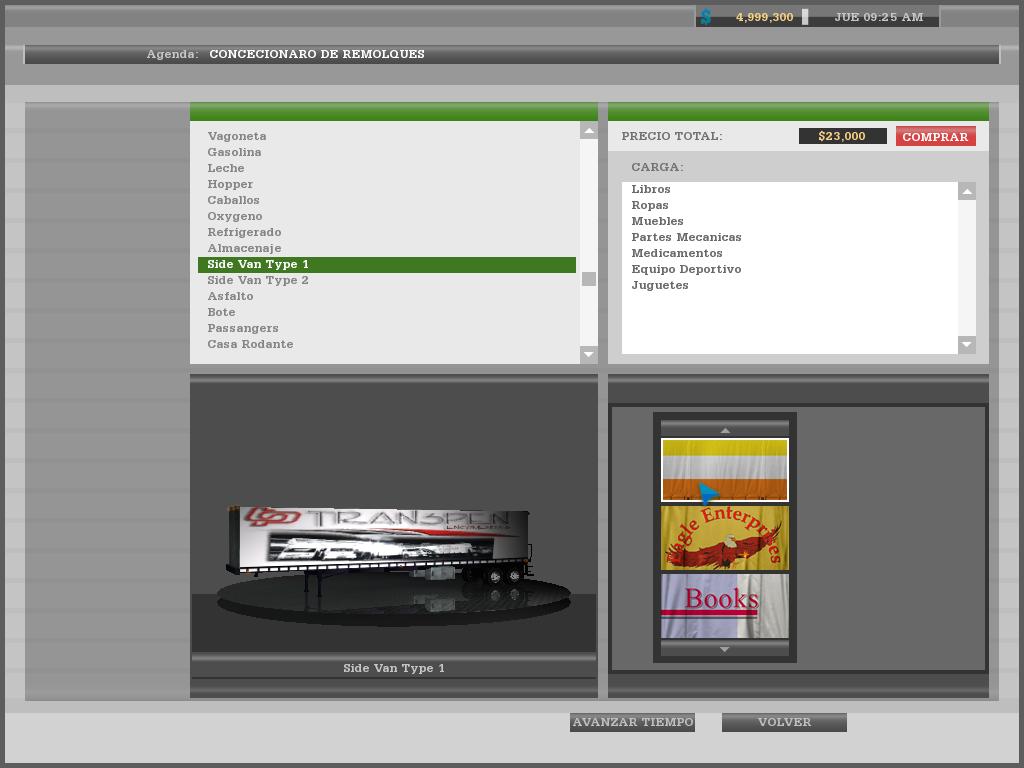The width and height of the screenshot is (1024, 768).
Task: Select Casa Rodante trailer type
Action: (250, 344)
